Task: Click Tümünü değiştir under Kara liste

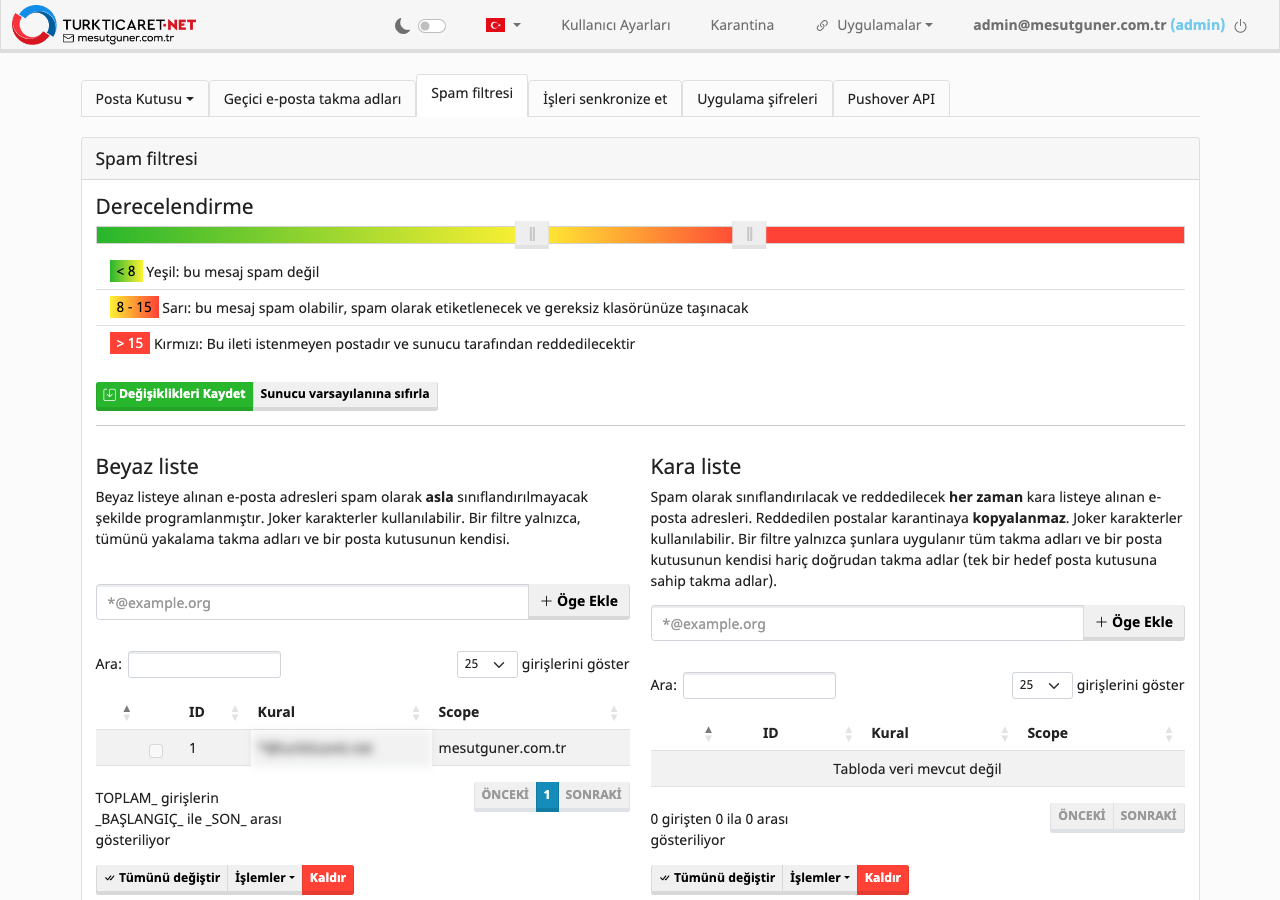Action: pyautogui.click(x=717, y=878)
